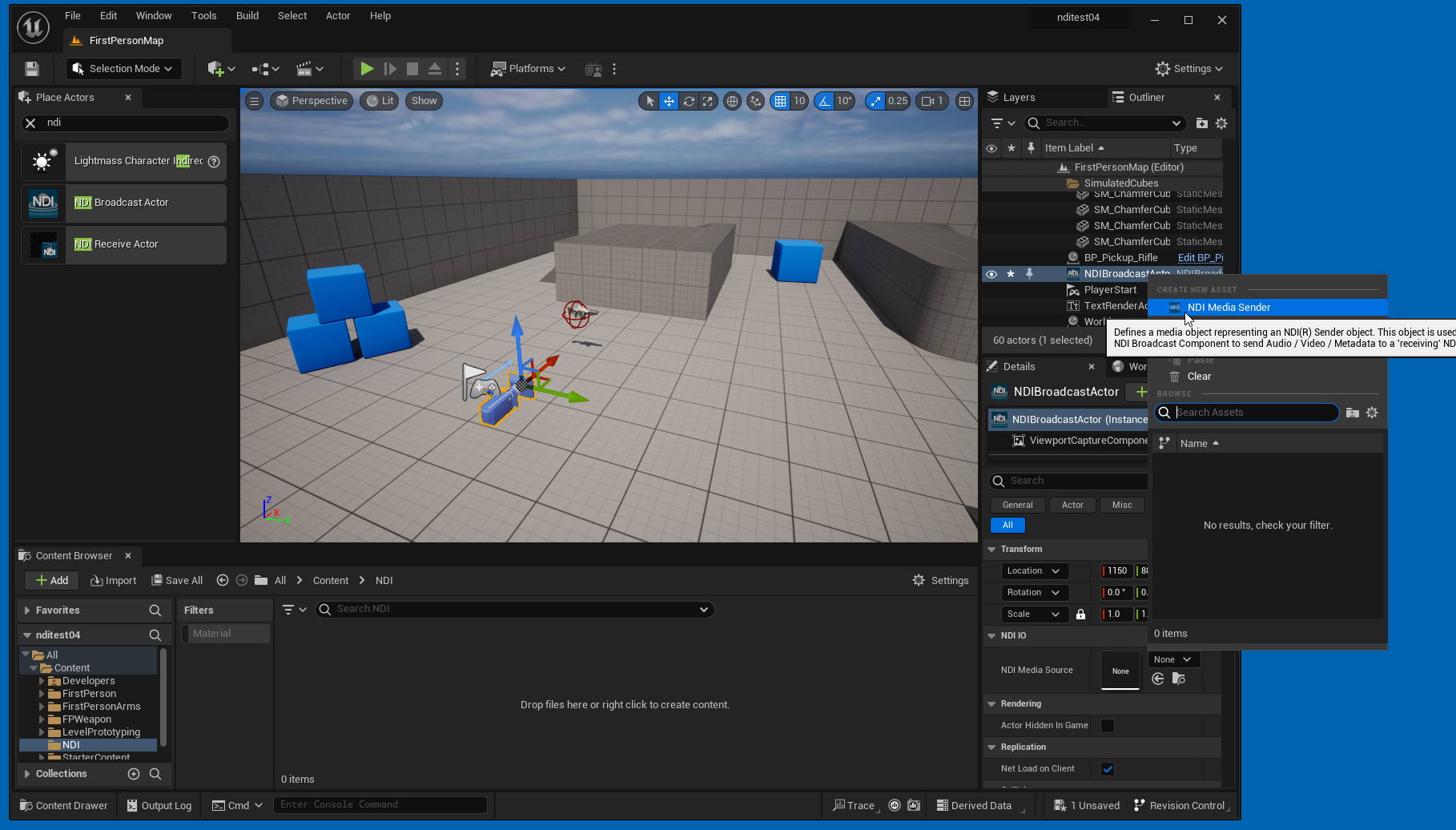The image size is (1456, 830).
Task: Click the Import button
Action: [114, 581]
